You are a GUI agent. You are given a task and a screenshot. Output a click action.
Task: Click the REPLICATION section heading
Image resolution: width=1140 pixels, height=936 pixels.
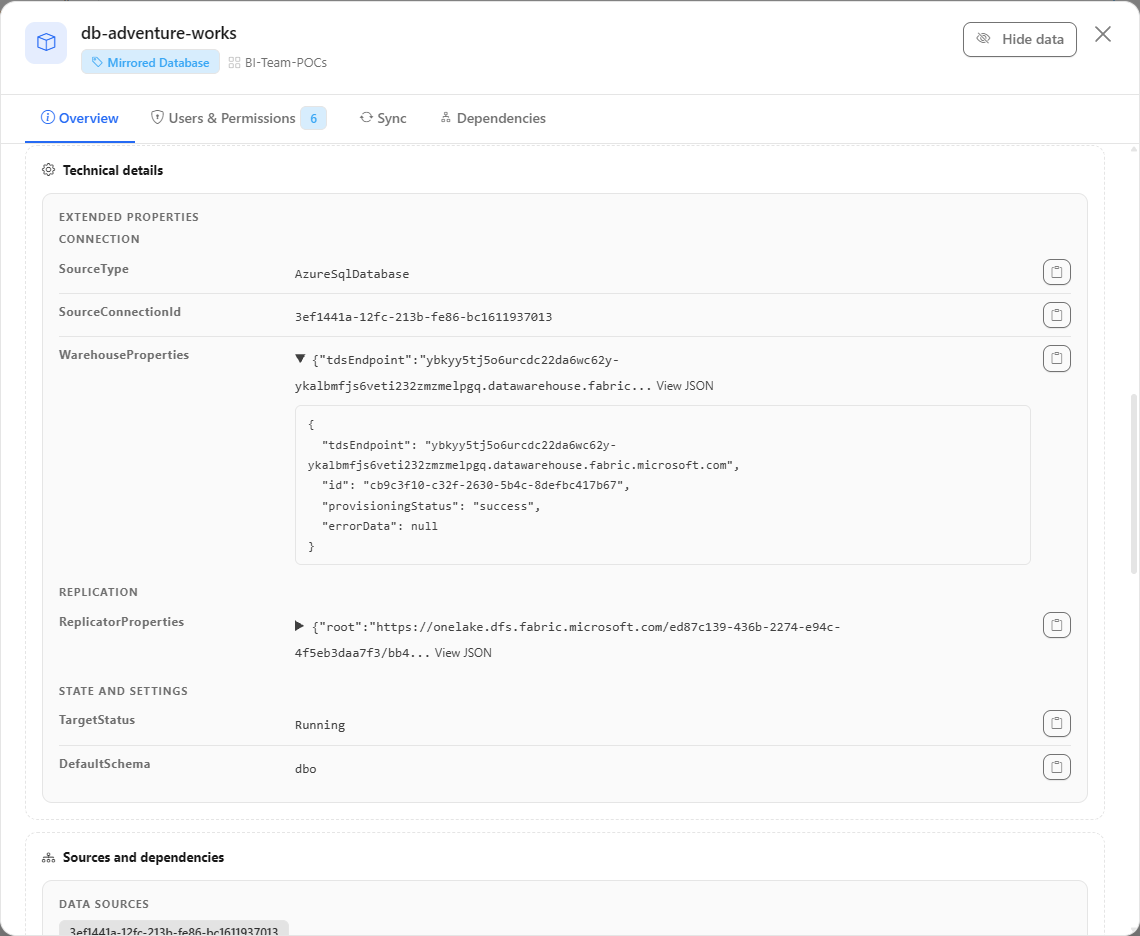98,592
